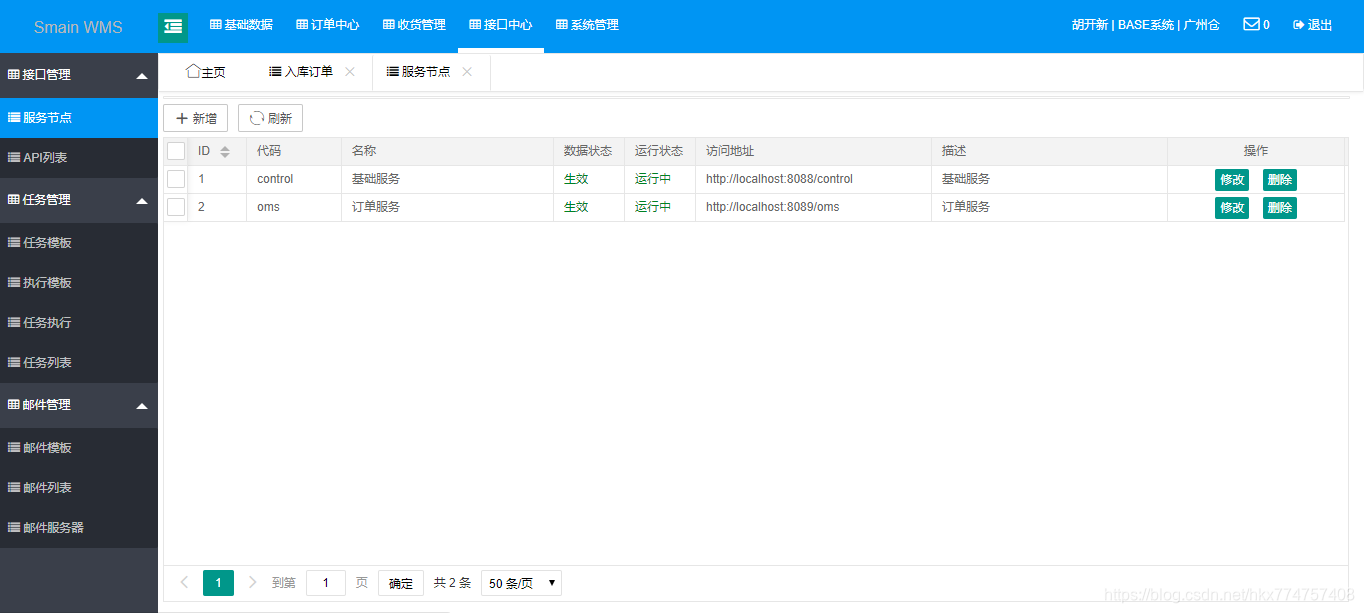This screenshot has width=1364, height=613.
Task: Collapse the 接口管理 sidebar group
Action: click(x=142, y=76)
